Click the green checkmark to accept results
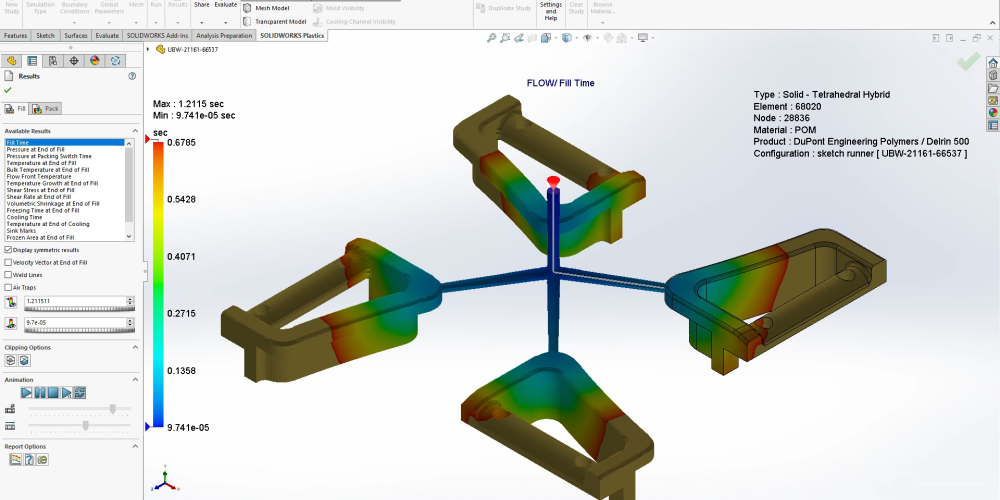Viewport: 1000px width, 500px height. point(8,90)
